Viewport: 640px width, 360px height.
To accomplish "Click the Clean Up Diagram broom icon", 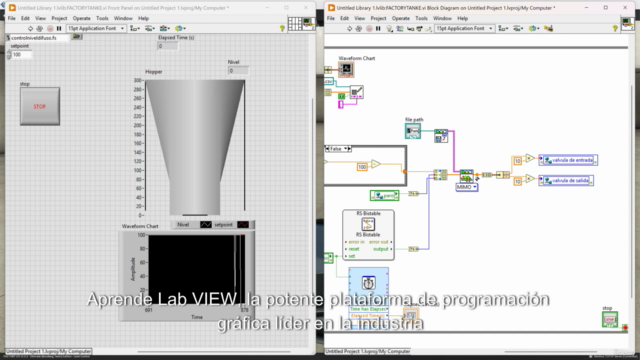I will tap(548, 29).
